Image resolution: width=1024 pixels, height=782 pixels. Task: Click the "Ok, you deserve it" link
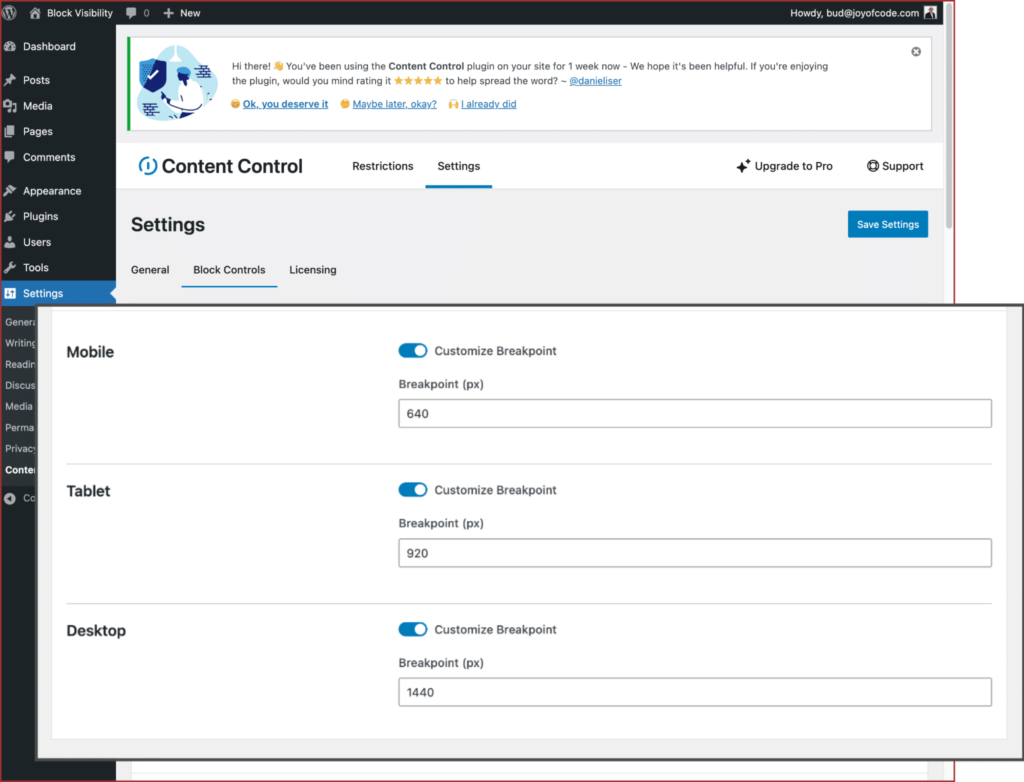tap(285, 104)
